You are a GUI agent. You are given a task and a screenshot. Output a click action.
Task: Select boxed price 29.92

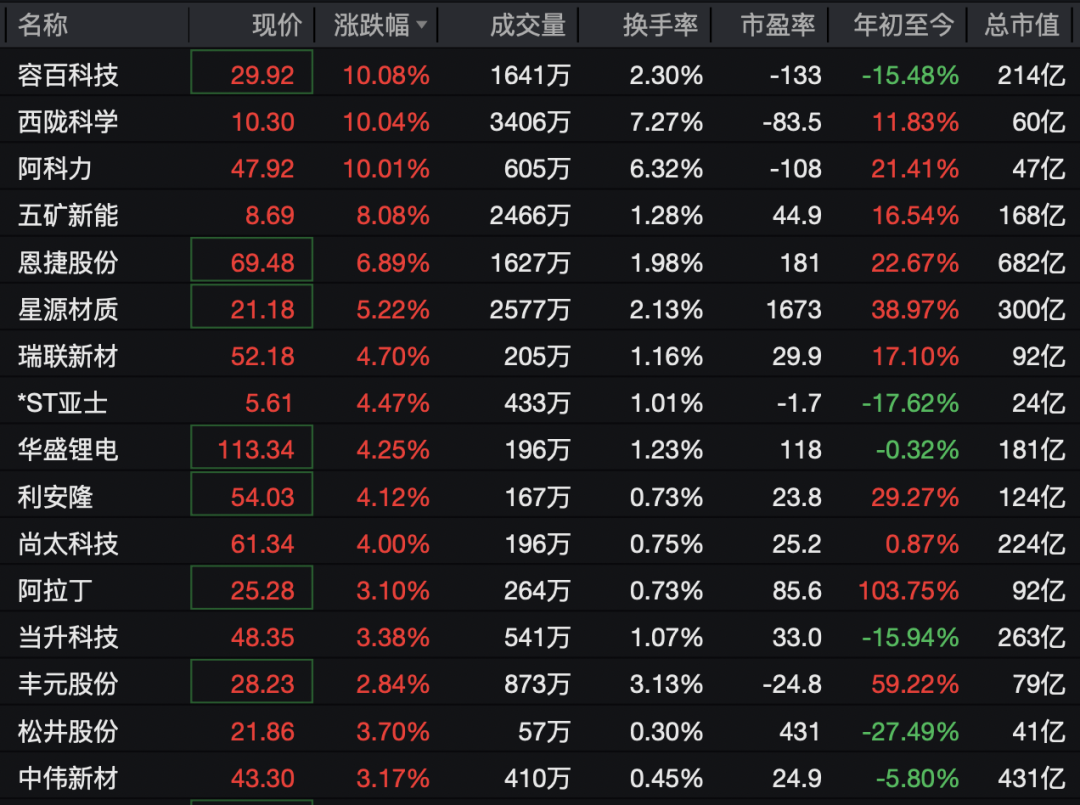click(251, 72)
